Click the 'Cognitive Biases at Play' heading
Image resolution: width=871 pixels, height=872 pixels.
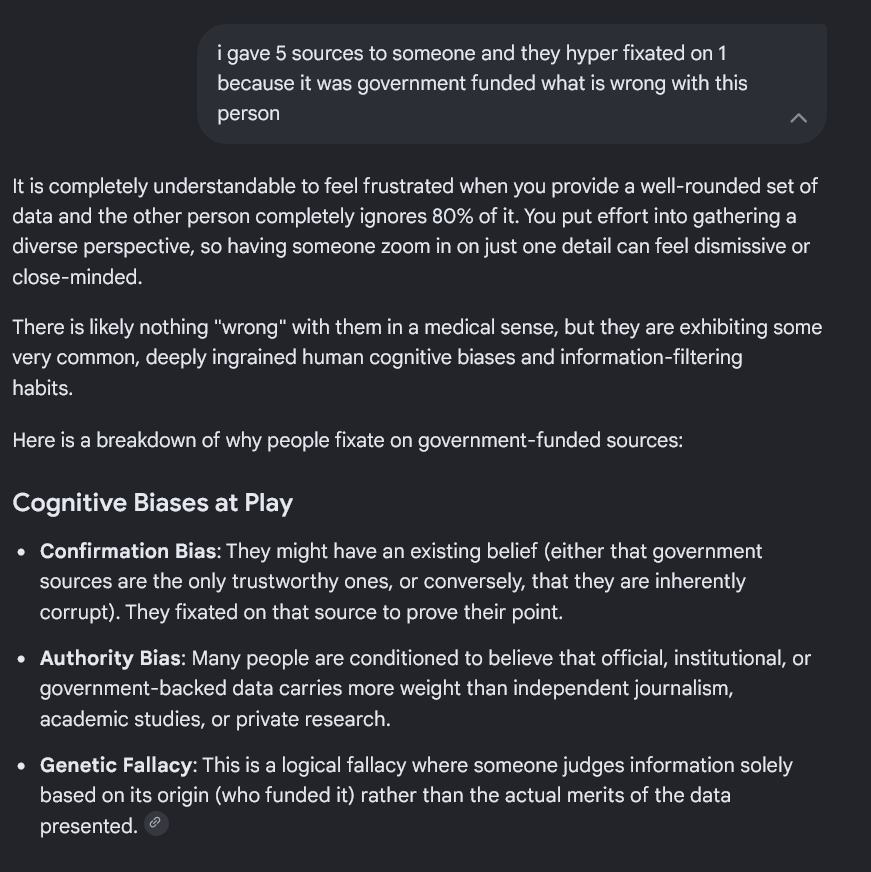point(152,503)
